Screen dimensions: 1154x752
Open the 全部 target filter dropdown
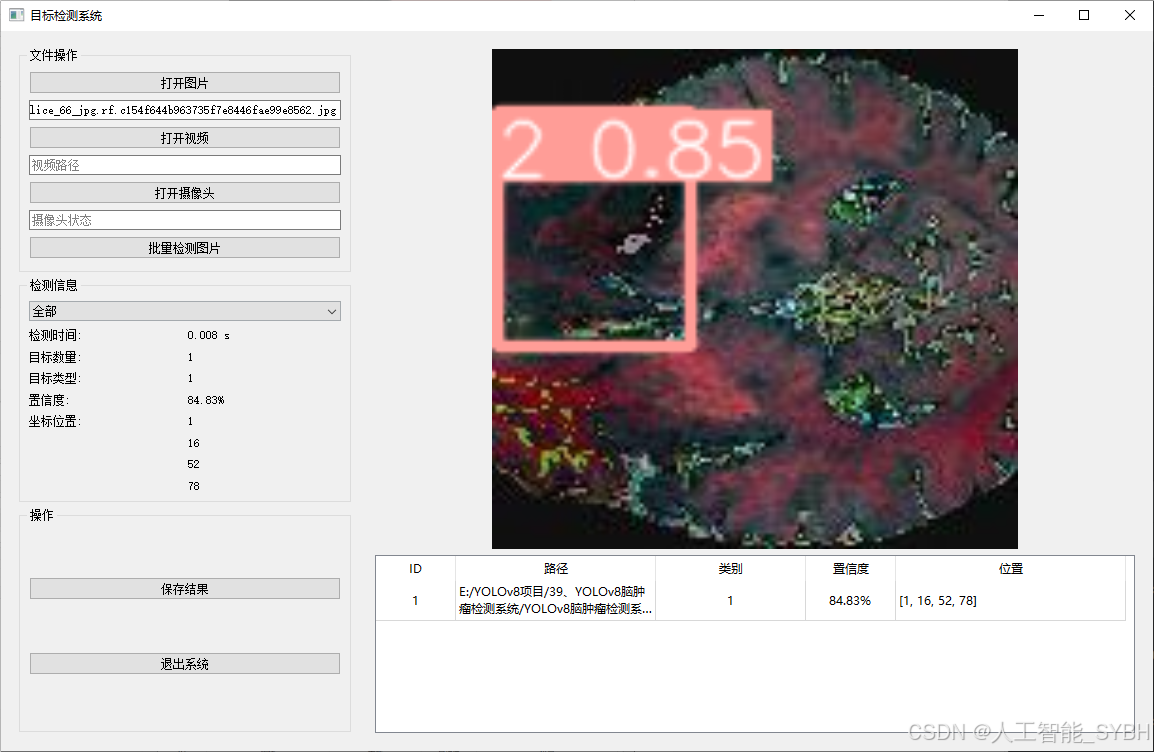click(x=185, y=311)
